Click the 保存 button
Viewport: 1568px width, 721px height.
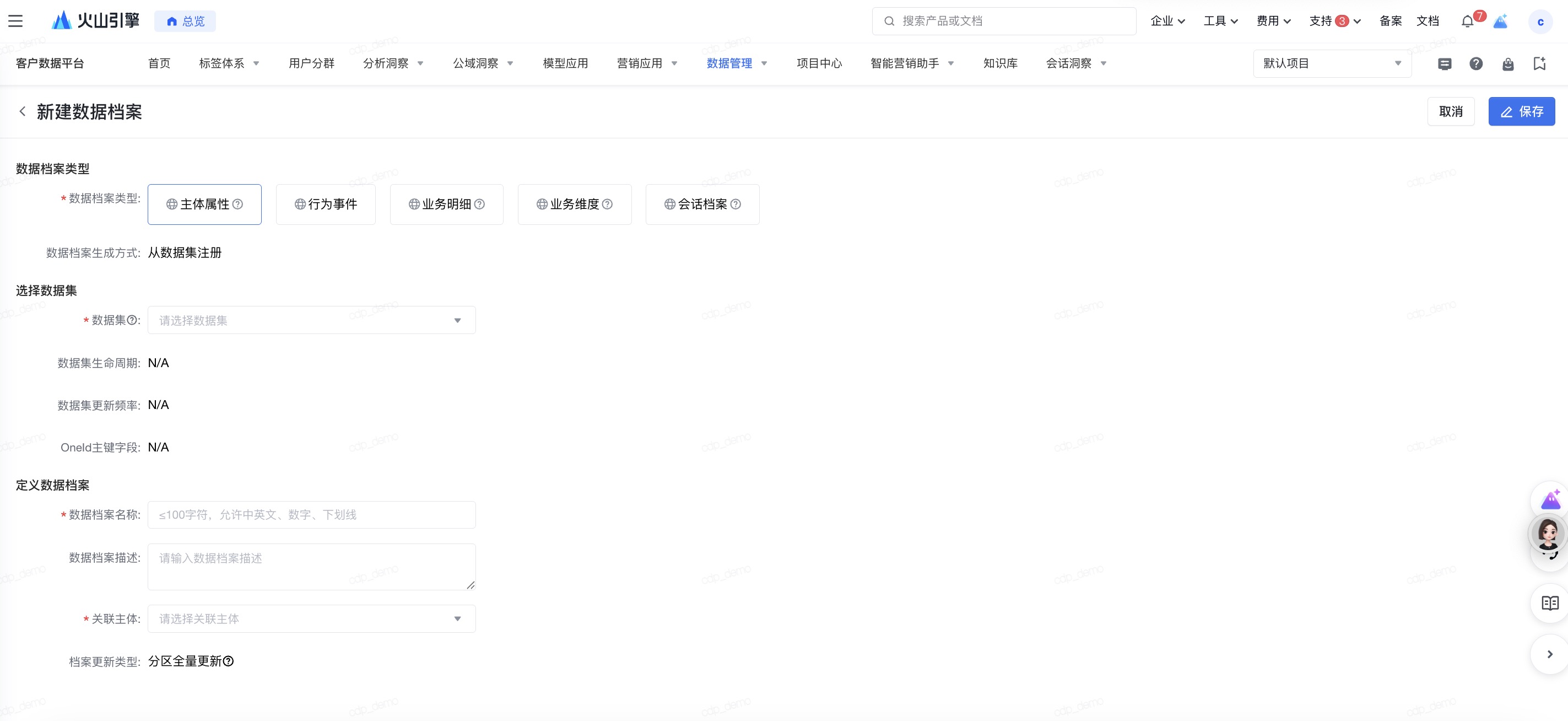tap(1521, 111)
